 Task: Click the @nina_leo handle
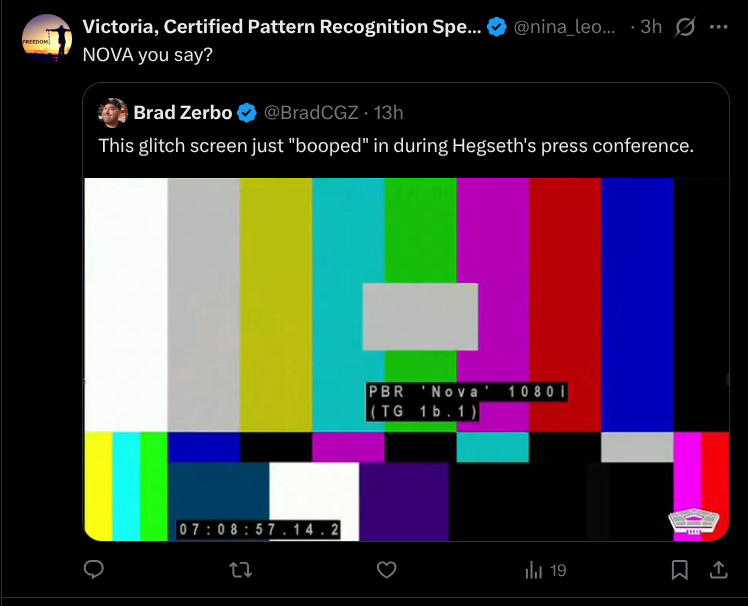click(564, 27)
